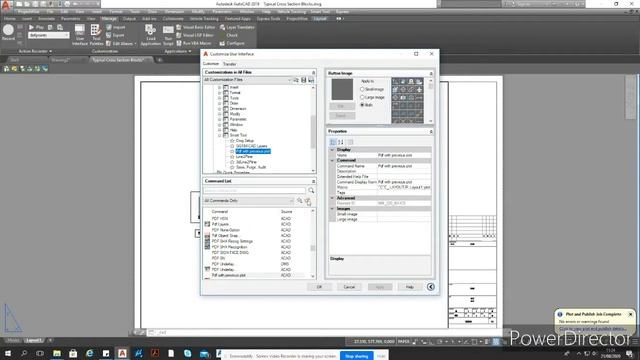
Task: Select Dwg Setup in Smart Tool tree
Action: tap(245, 141)
